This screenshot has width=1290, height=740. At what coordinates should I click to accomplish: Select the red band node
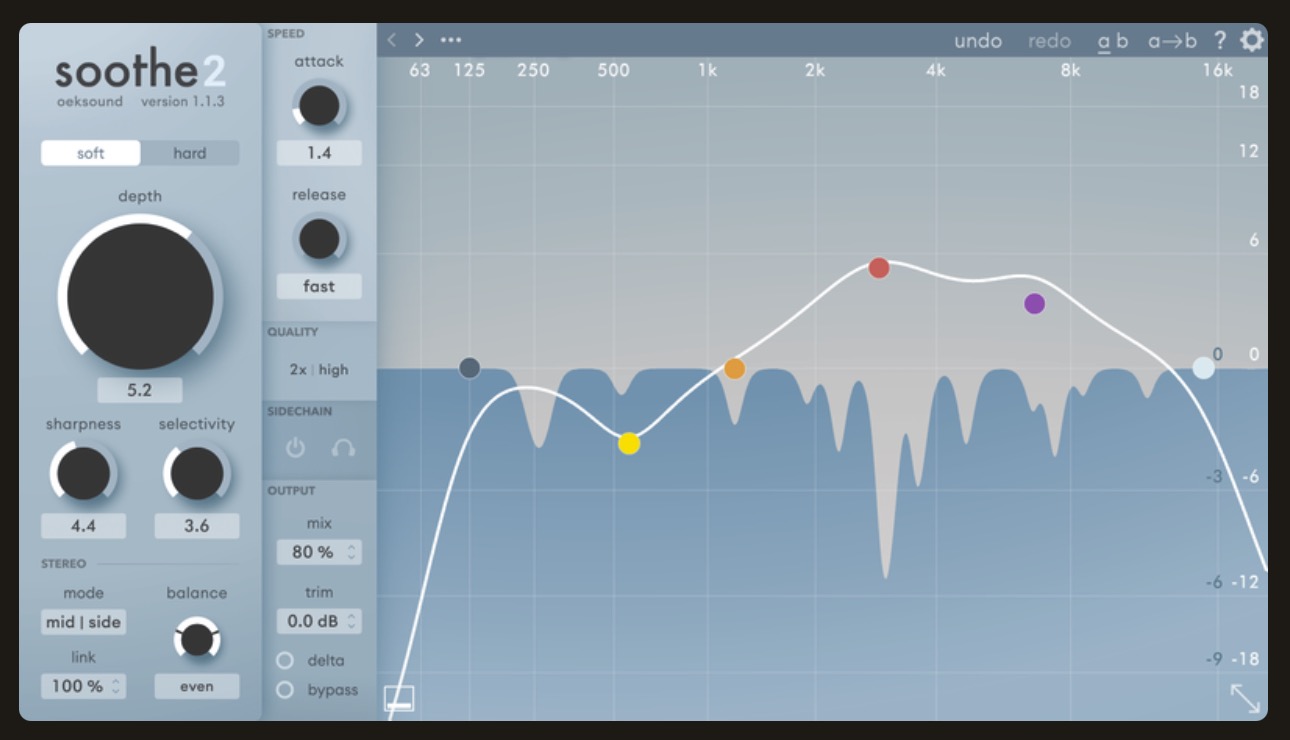pos(879,267)
